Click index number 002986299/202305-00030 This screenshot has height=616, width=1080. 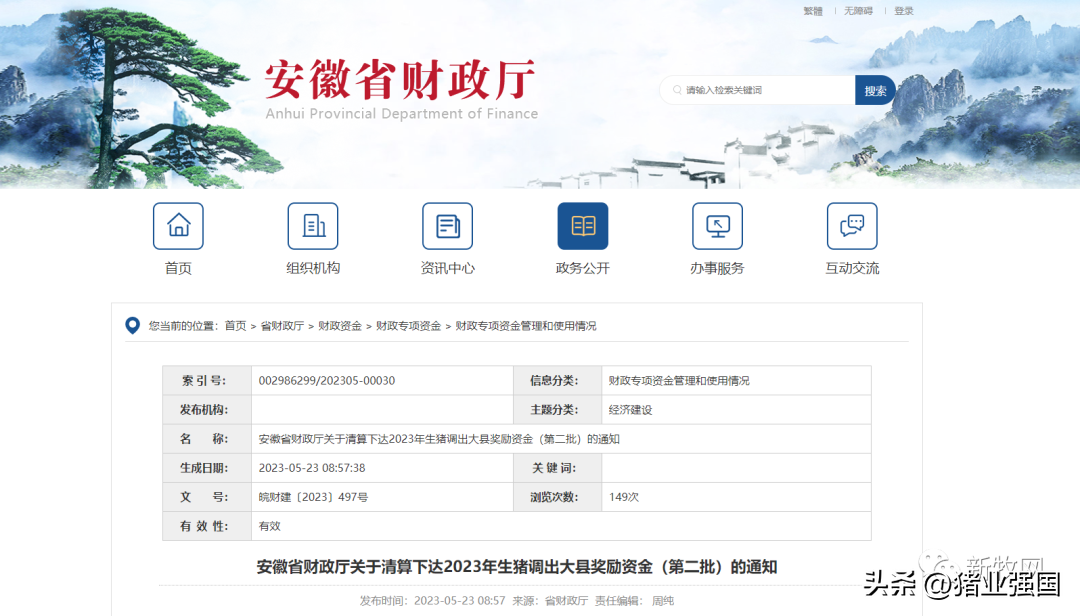(x=326, y=380)
